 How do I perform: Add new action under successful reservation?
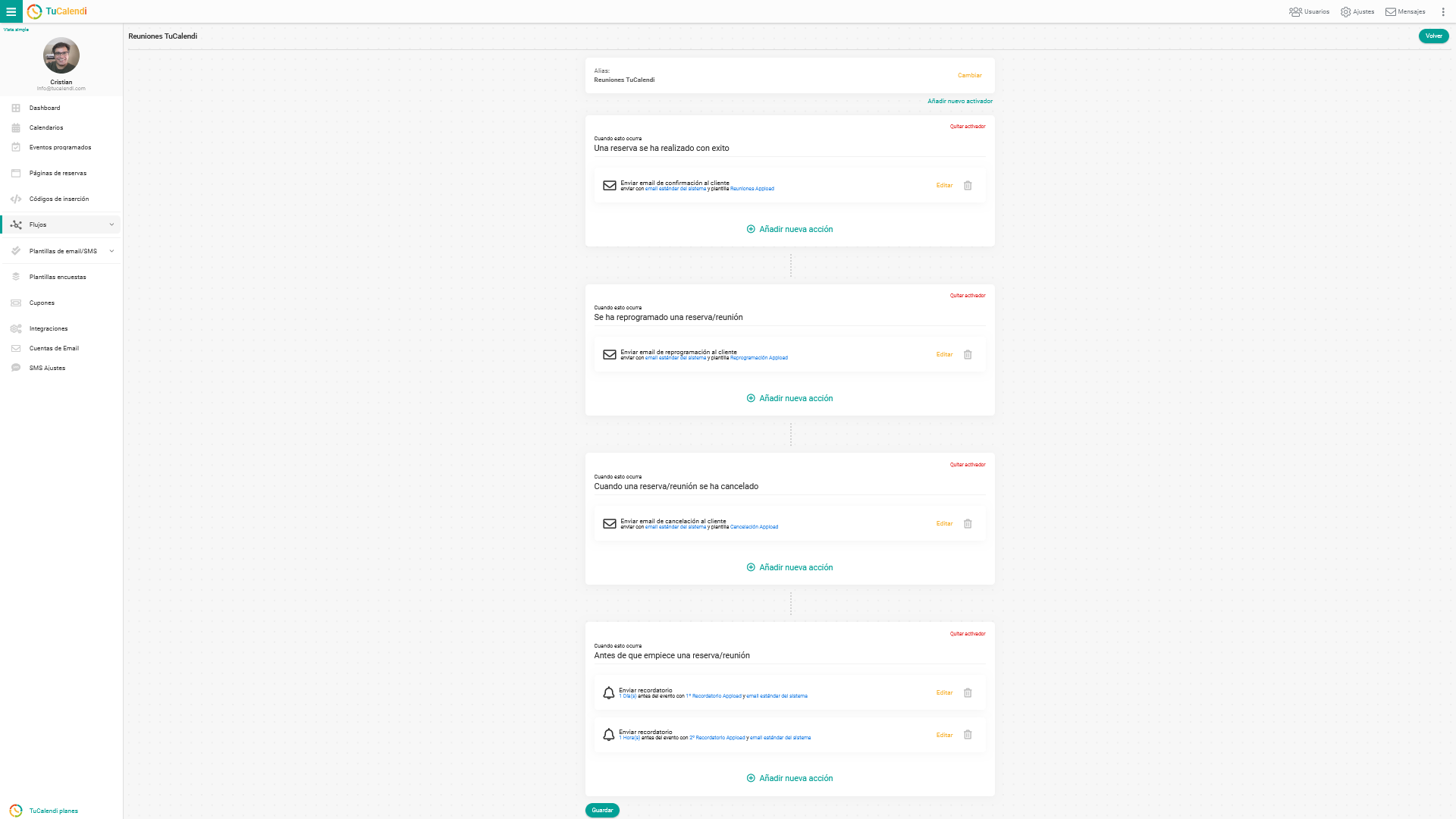coord(789,229)
